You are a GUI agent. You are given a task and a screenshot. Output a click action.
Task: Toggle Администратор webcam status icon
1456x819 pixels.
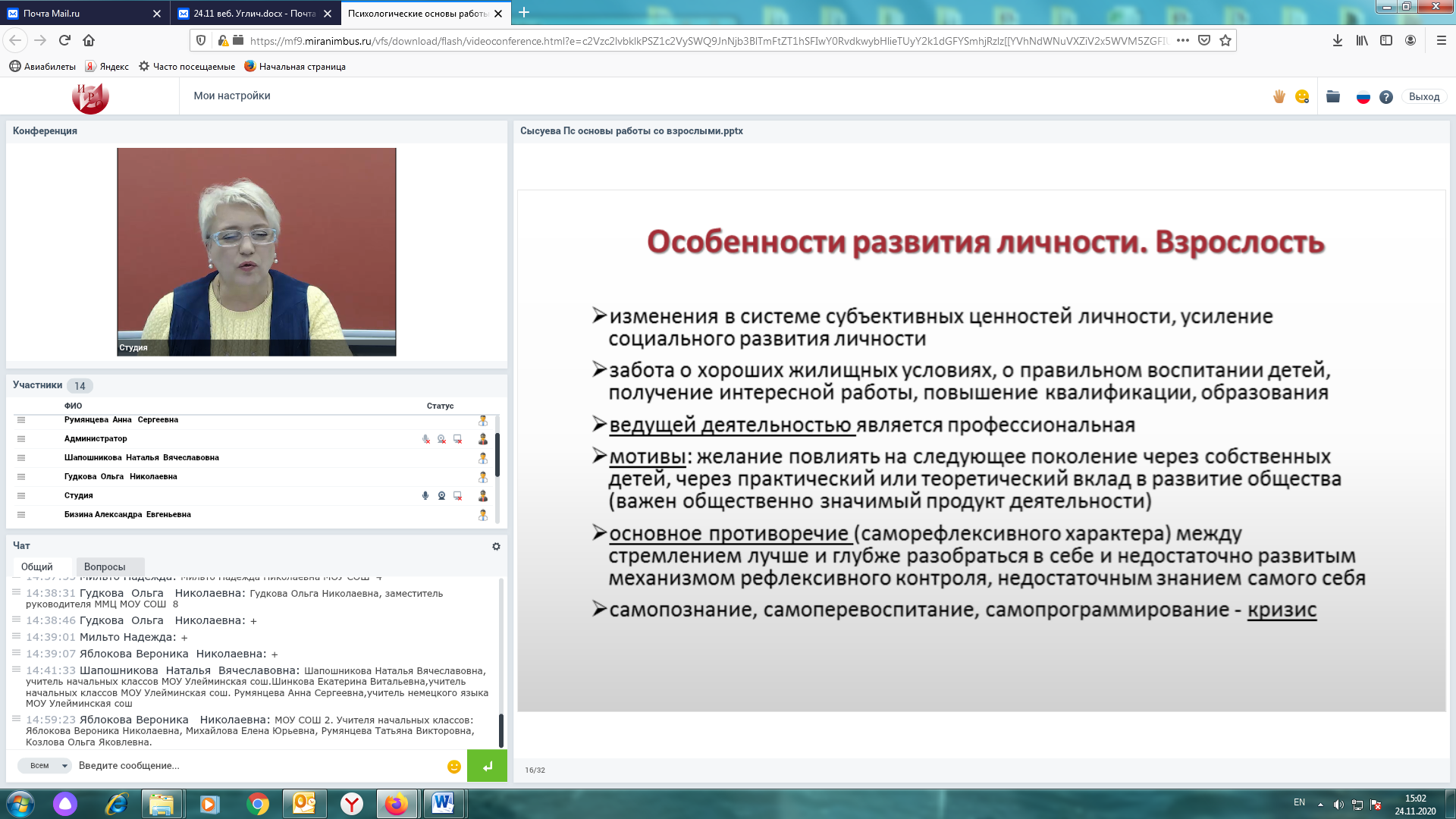pyautogui.click(x=441, y=439)
